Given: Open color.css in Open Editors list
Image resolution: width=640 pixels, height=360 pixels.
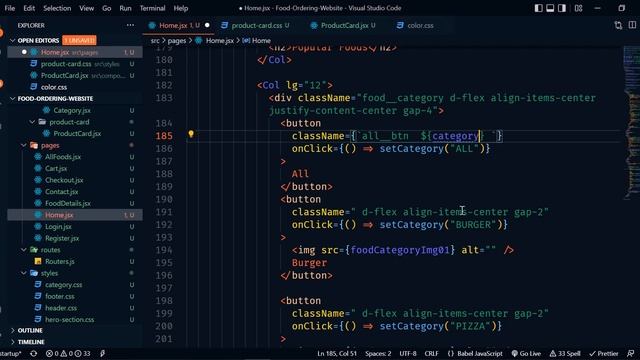Looking at the screenshot, I should coord(75,87).
